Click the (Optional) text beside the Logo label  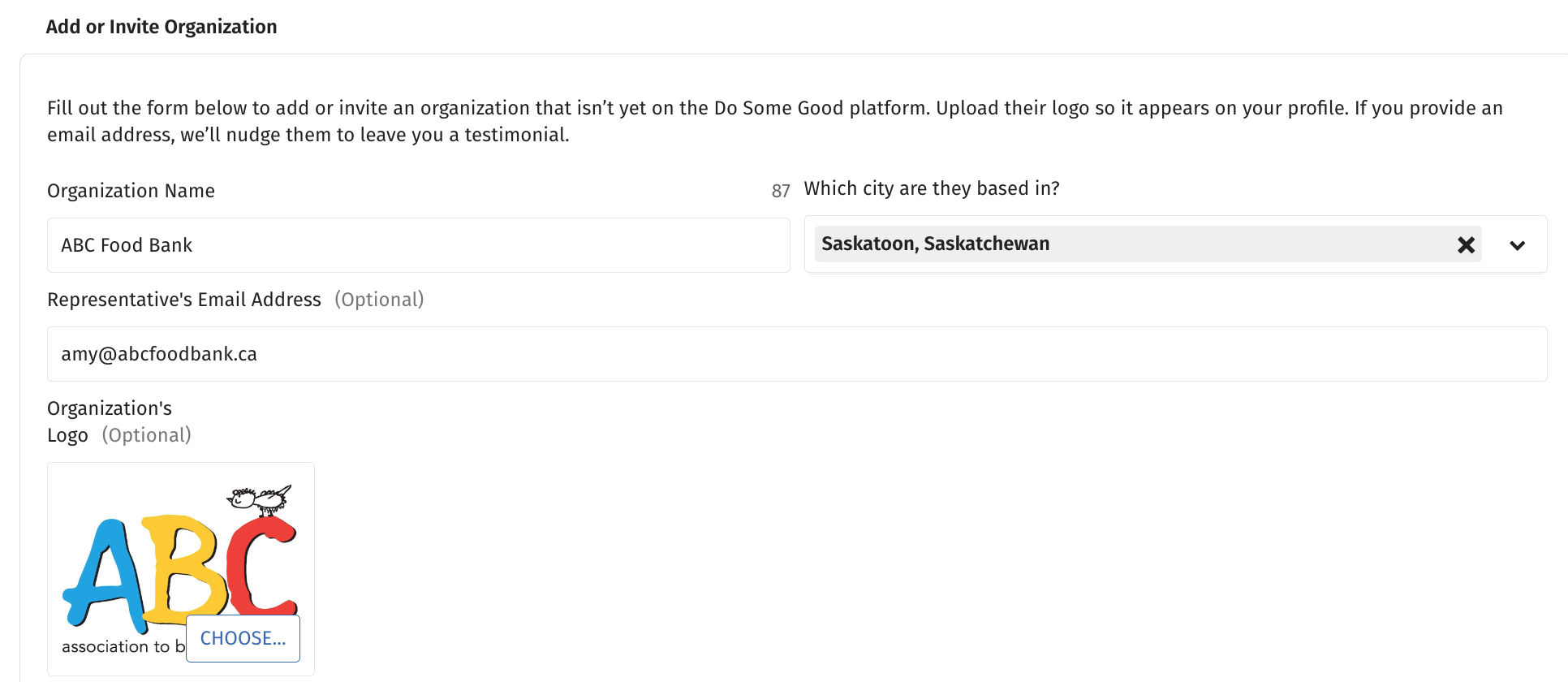(x=147, y=435)
